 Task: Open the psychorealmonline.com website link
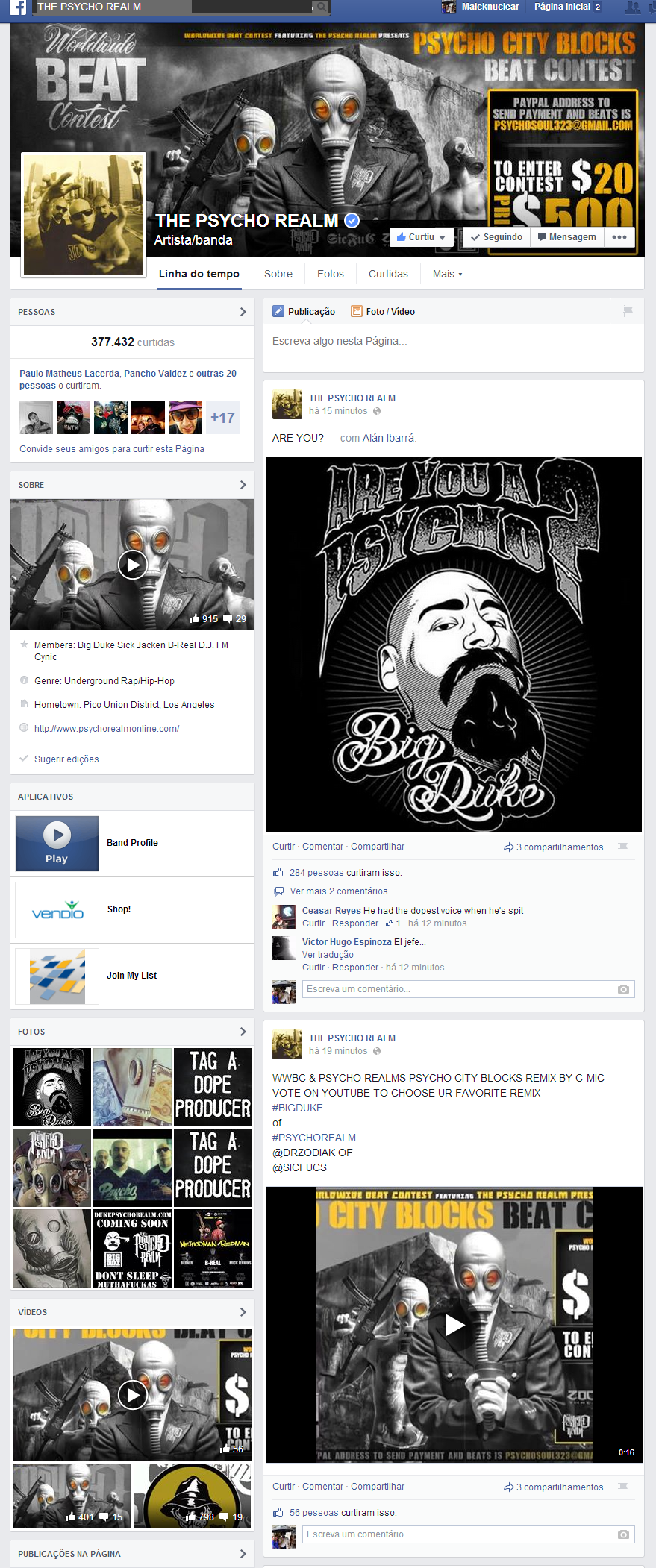[x=107, y=729]
